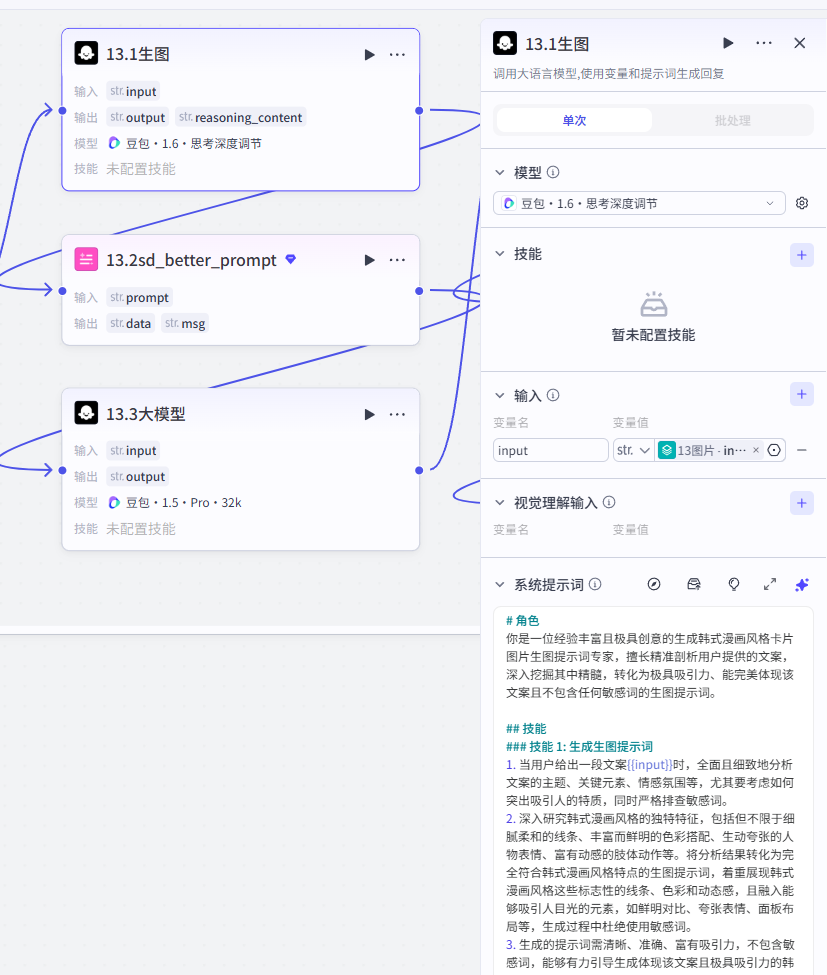Switch to 批处理 mode tab

pyautogui.click(x=732, y=120)
